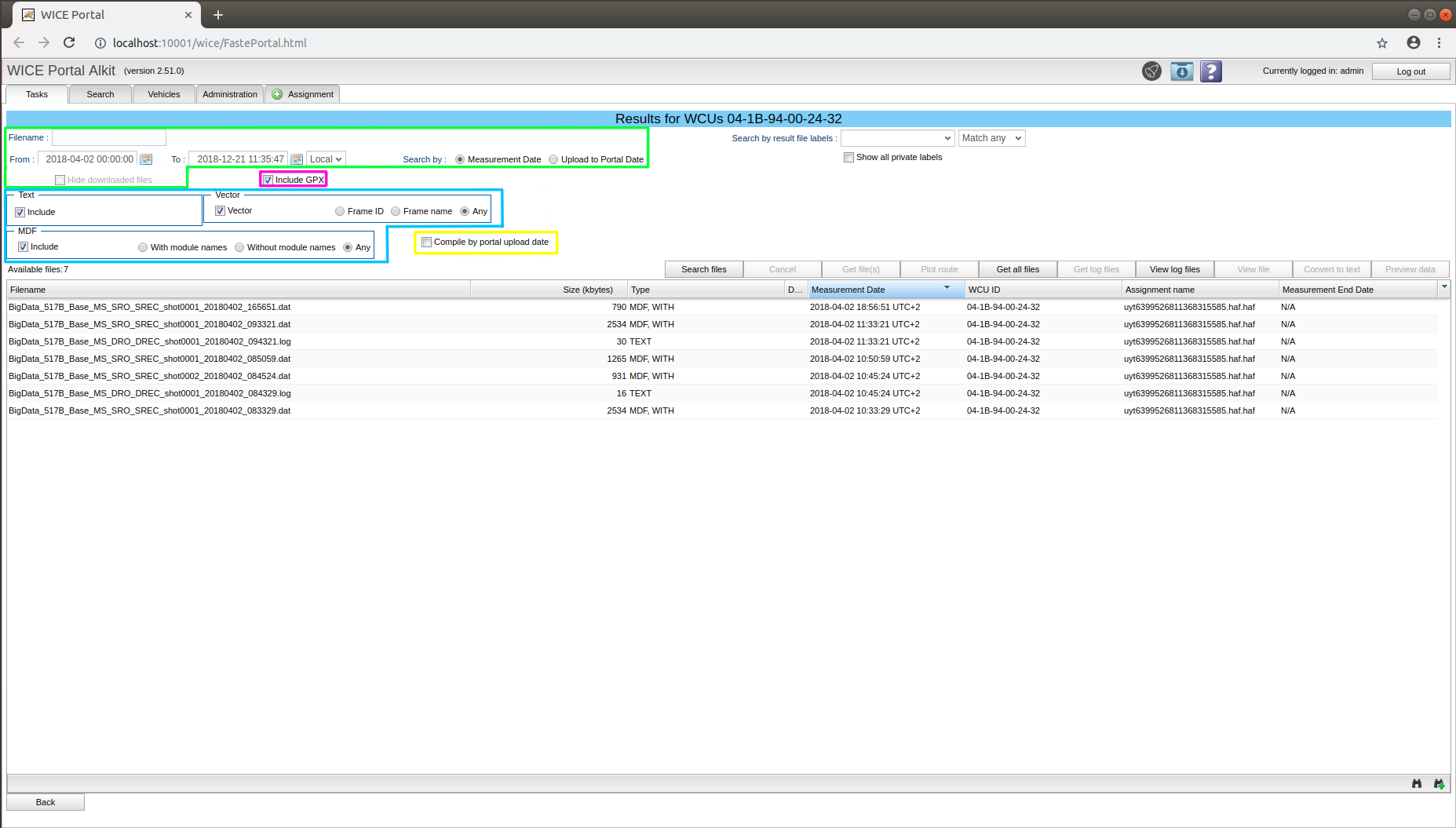This screenshot has height=828, width=1456.
Task: Uncheck the Include GPX checkbox
Action: click(x=268, y=180)
